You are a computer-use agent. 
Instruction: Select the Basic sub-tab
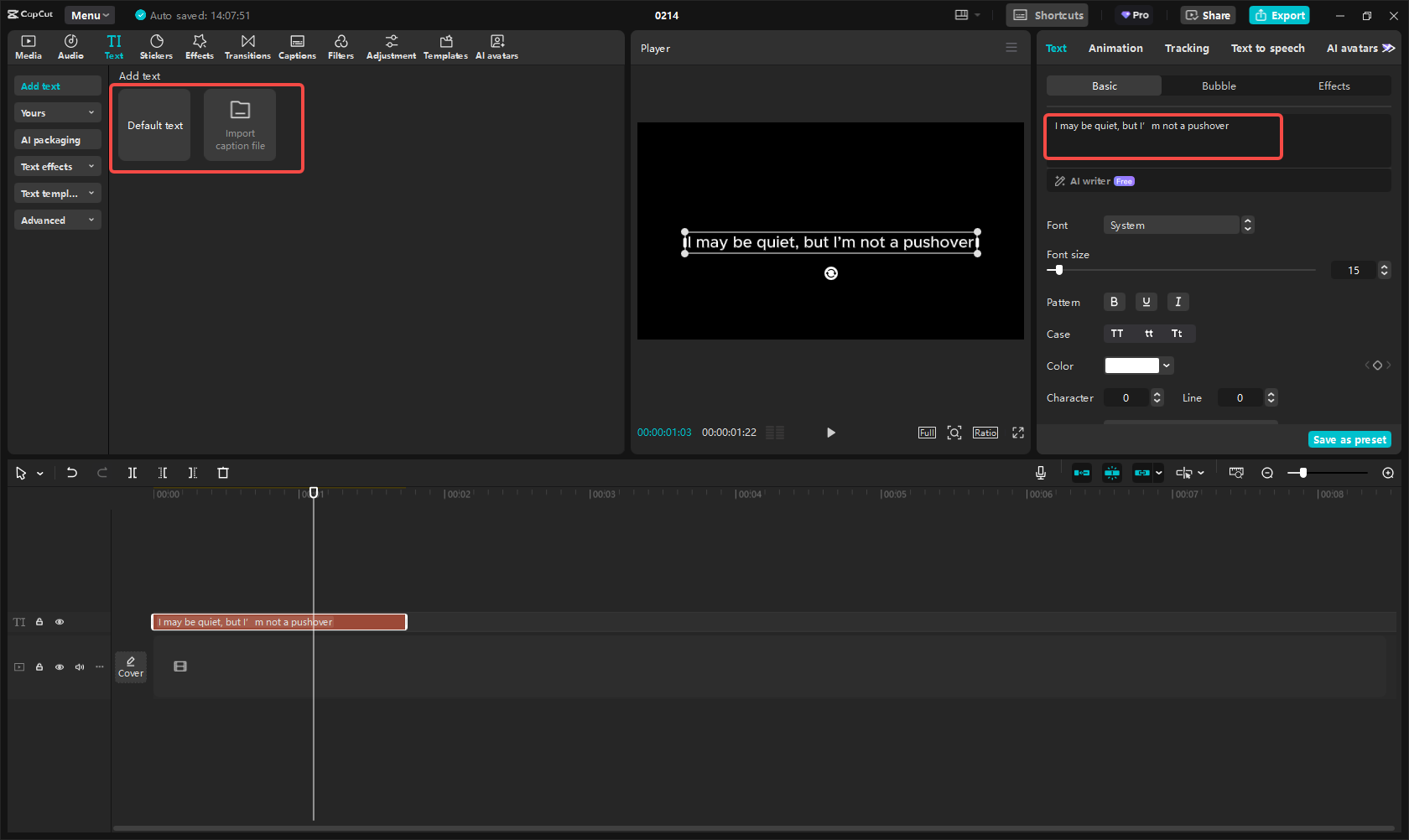pyautogui.click(x=1104, y=86)
